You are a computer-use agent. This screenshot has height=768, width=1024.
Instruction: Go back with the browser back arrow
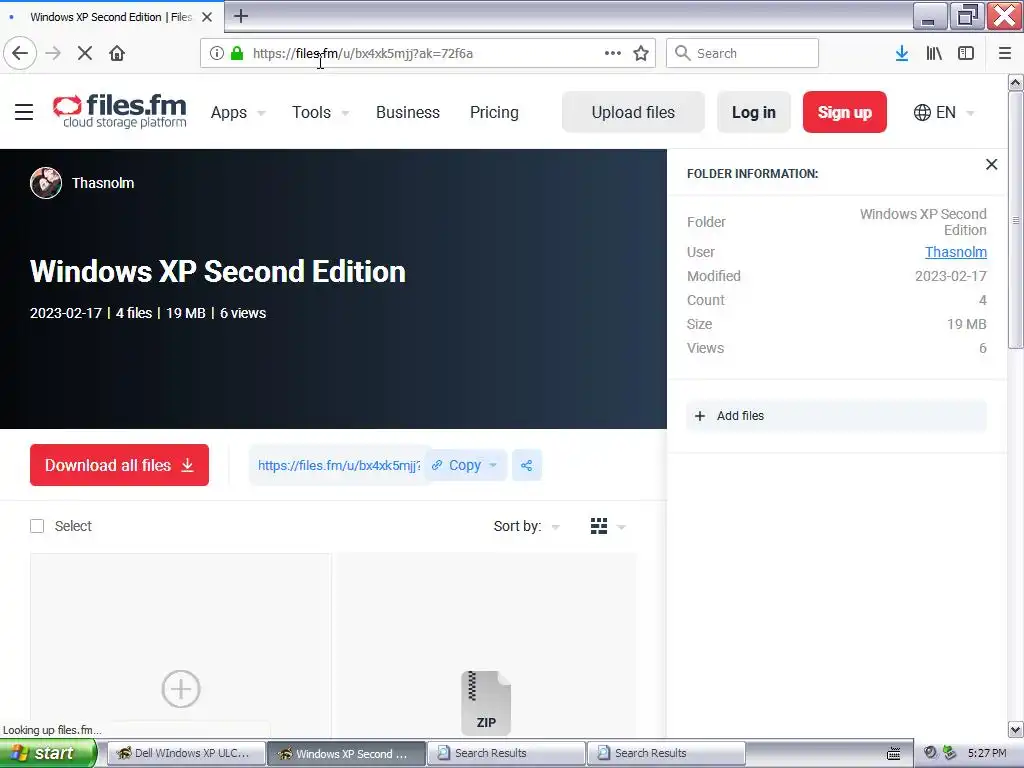pyautogui.click(x=20, y=53)
